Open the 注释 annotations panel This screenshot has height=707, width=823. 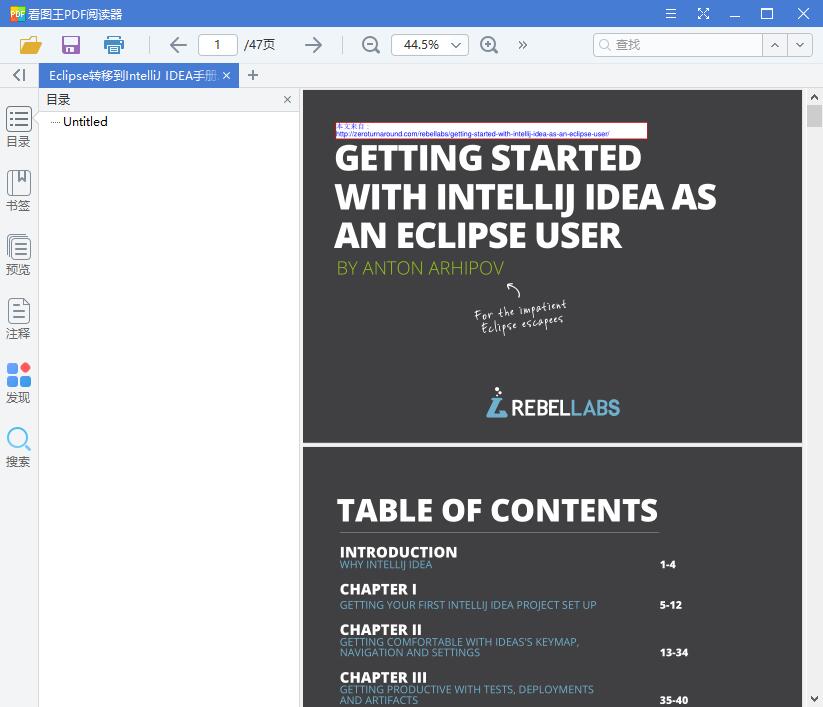[18, 319]
